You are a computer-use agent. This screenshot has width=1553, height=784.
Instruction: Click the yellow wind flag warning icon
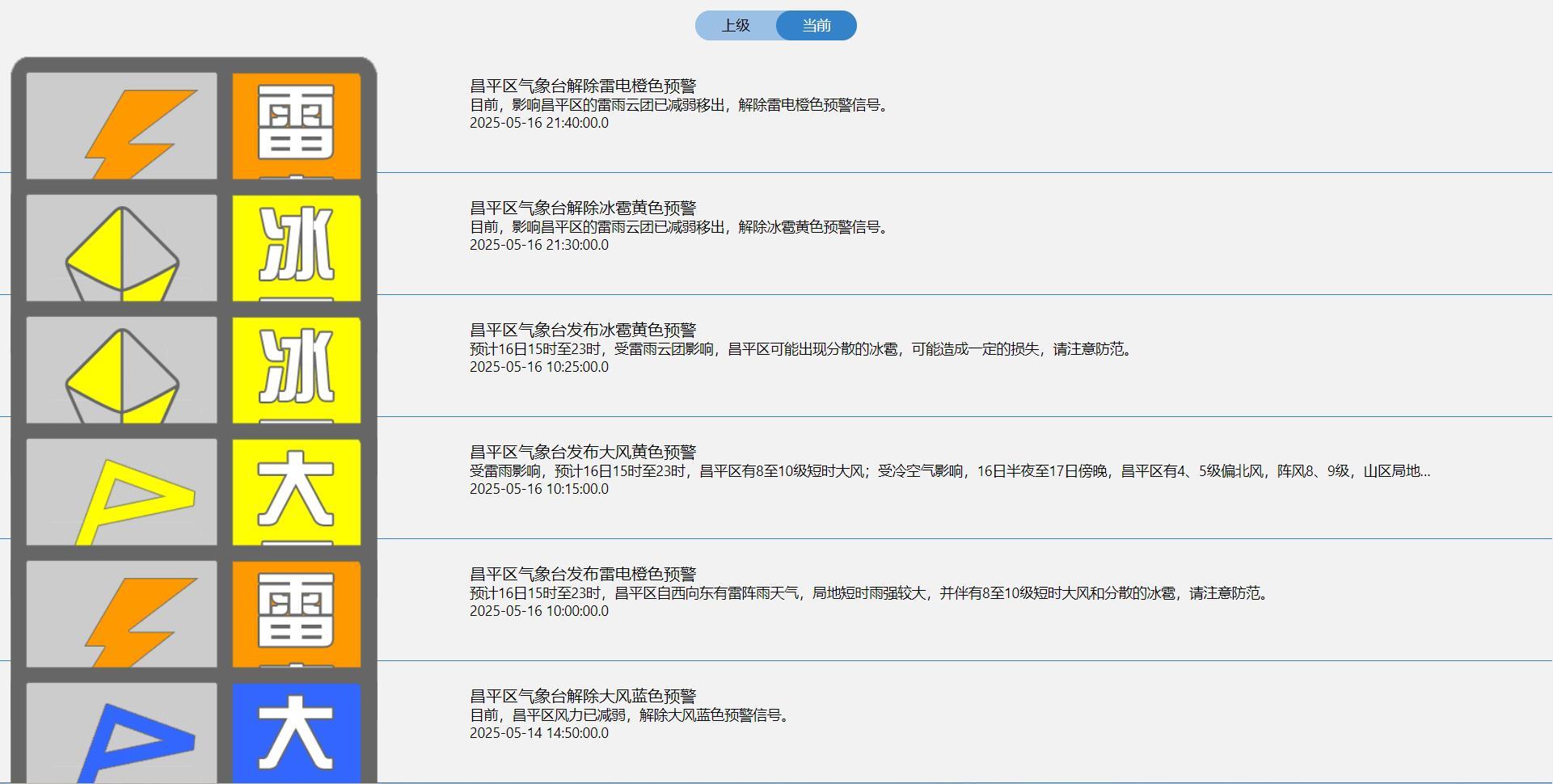coord(120,491)
